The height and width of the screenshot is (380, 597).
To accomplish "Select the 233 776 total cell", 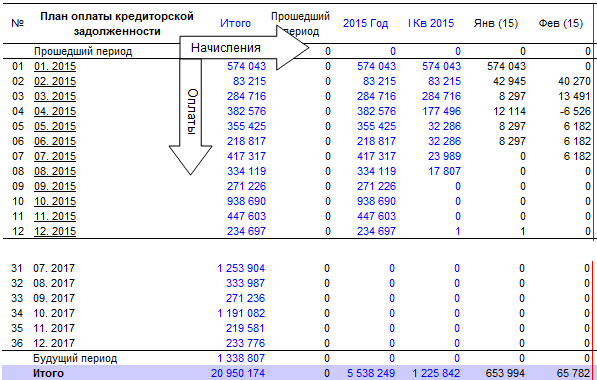I will pyautogui.click(x=245, y=343).
